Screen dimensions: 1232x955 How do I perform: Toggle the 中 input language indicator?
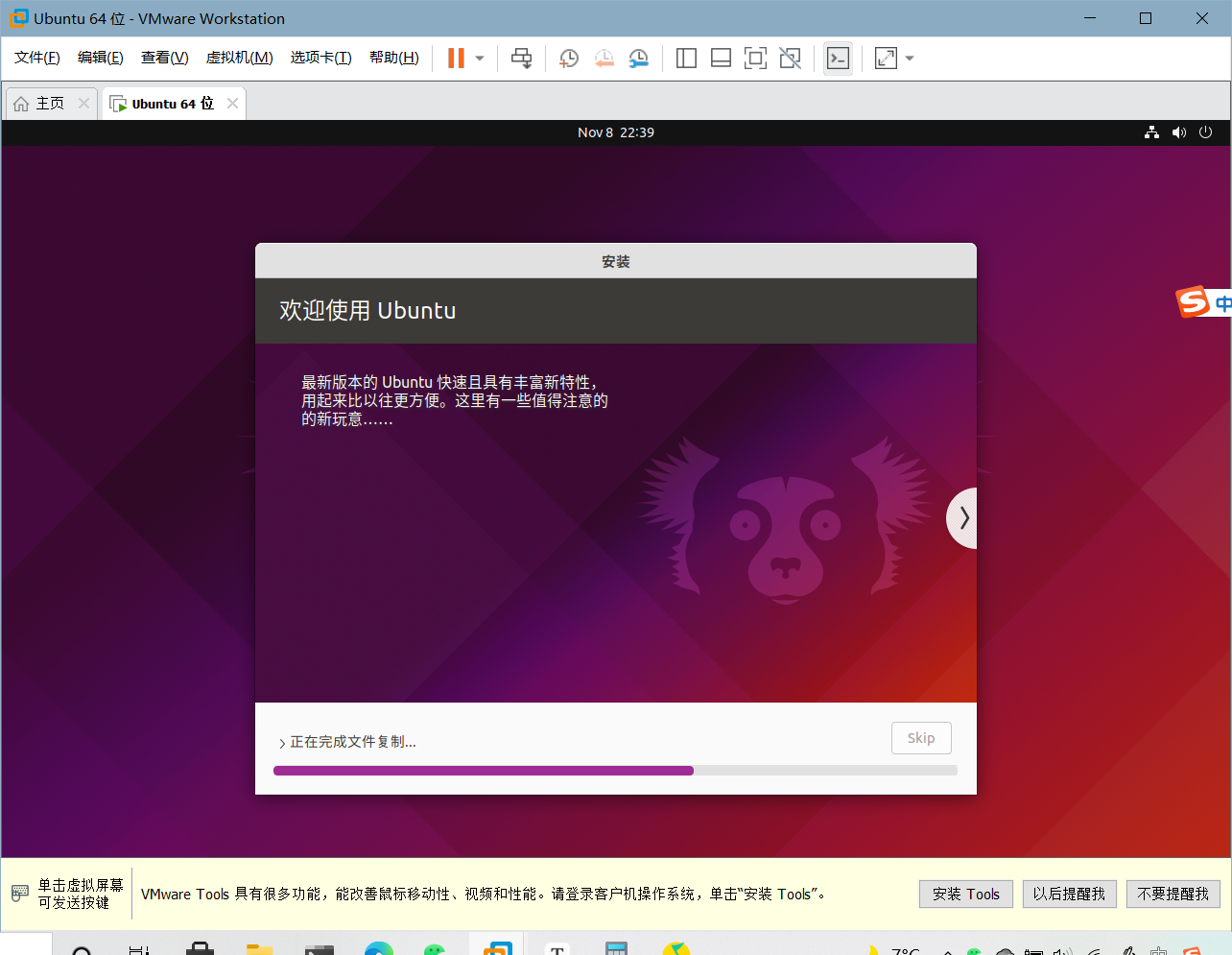[x=1222, y=303]
